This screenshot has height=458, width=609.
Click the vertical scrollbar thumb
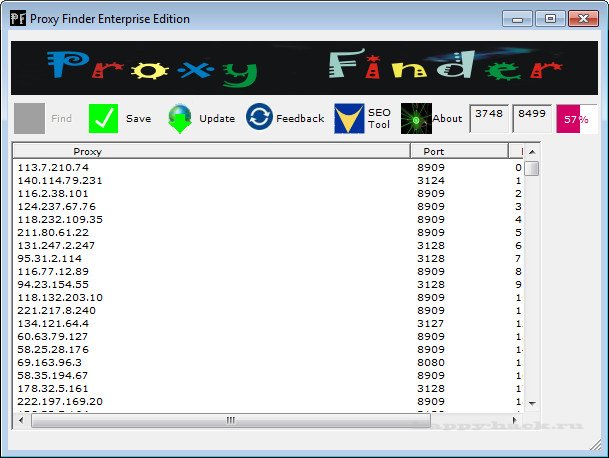[x=532, y=169]
